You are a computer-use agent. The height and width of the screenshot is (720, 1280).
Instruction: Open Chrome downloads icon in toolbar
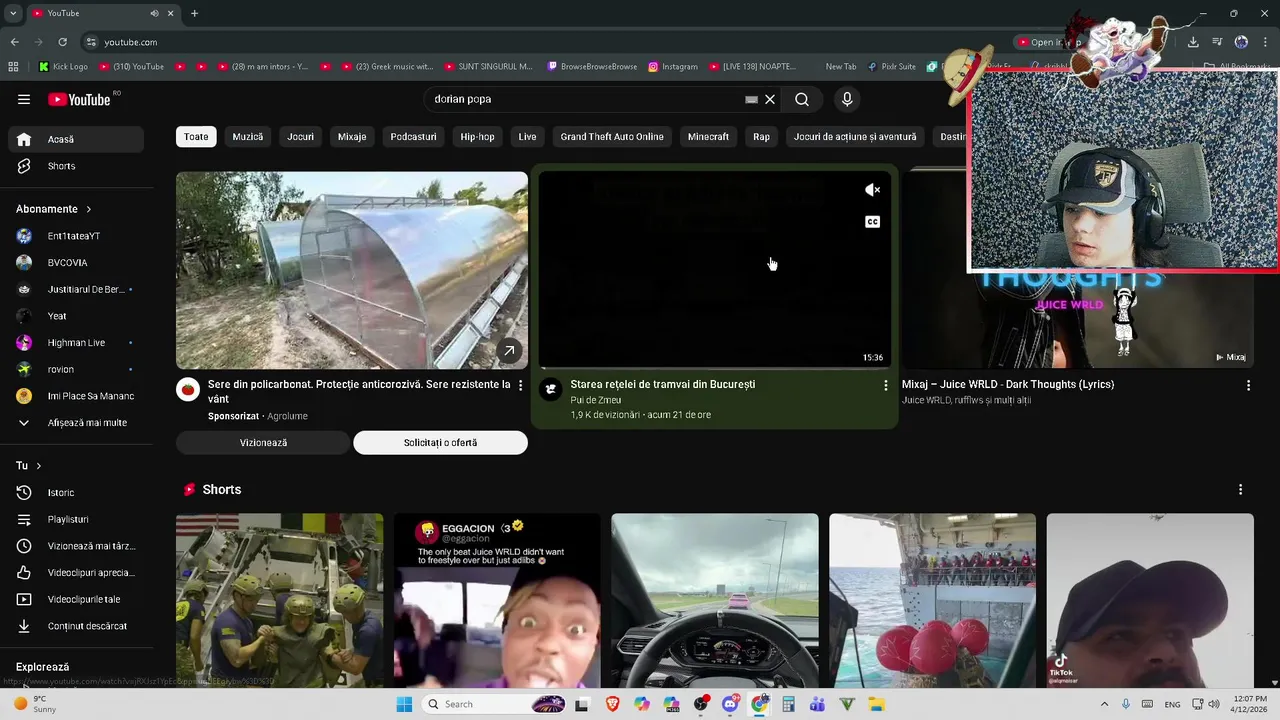point(1193,42)
